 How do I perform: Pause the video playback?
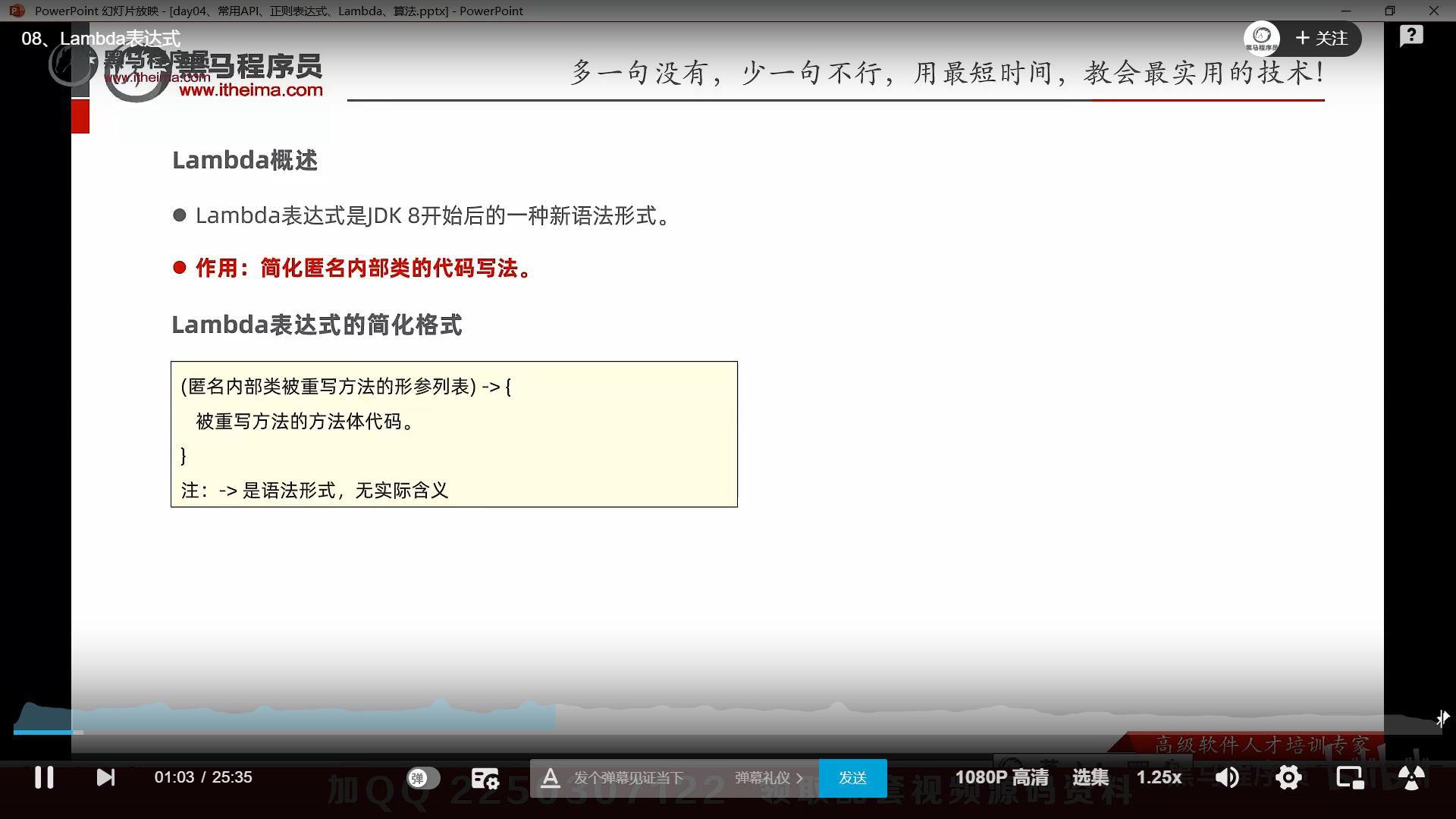pyautogui.click(x=44, y=777)
